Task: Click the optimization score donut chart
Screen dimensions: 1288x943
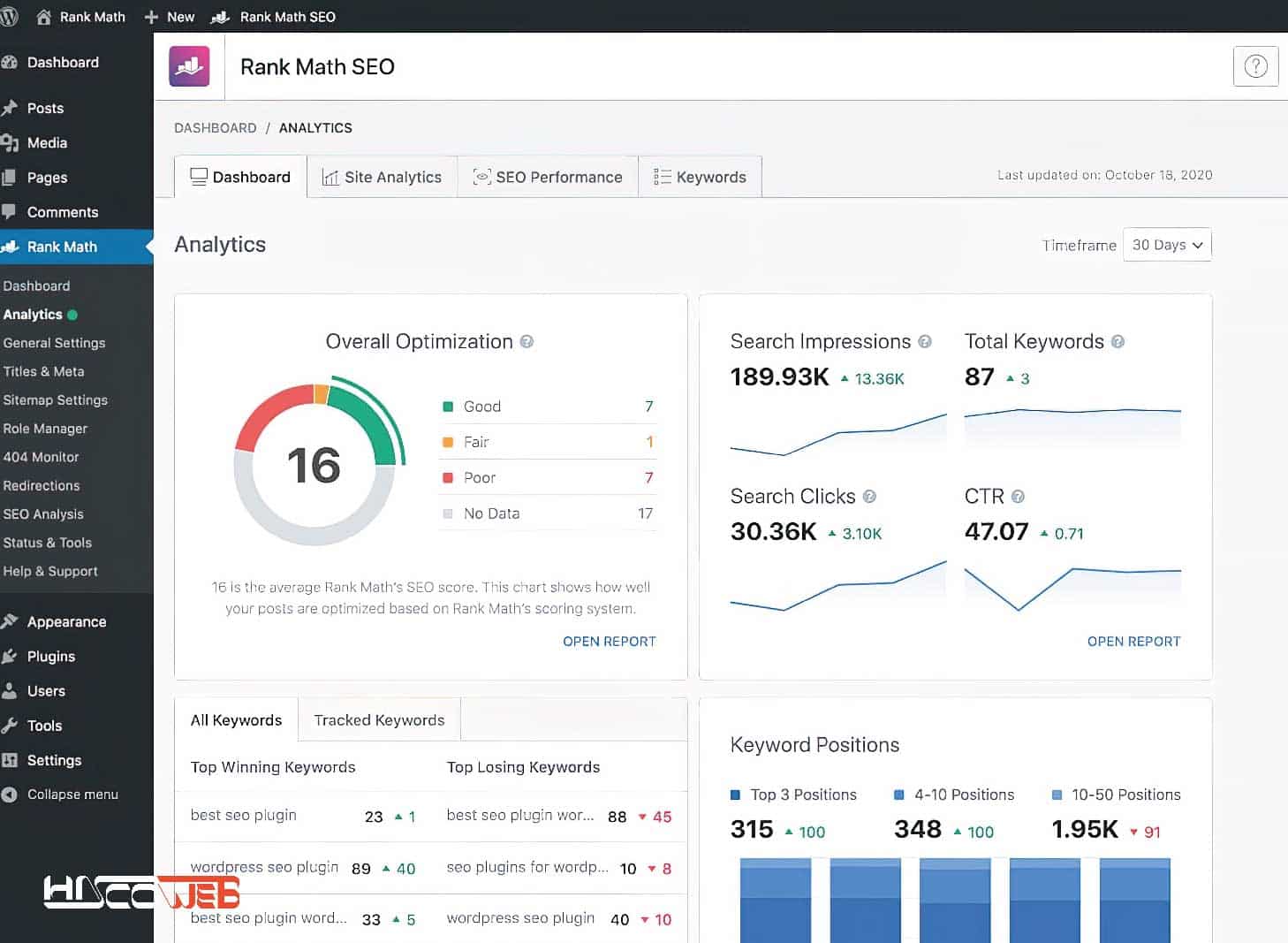Action: tap(318, 462)
